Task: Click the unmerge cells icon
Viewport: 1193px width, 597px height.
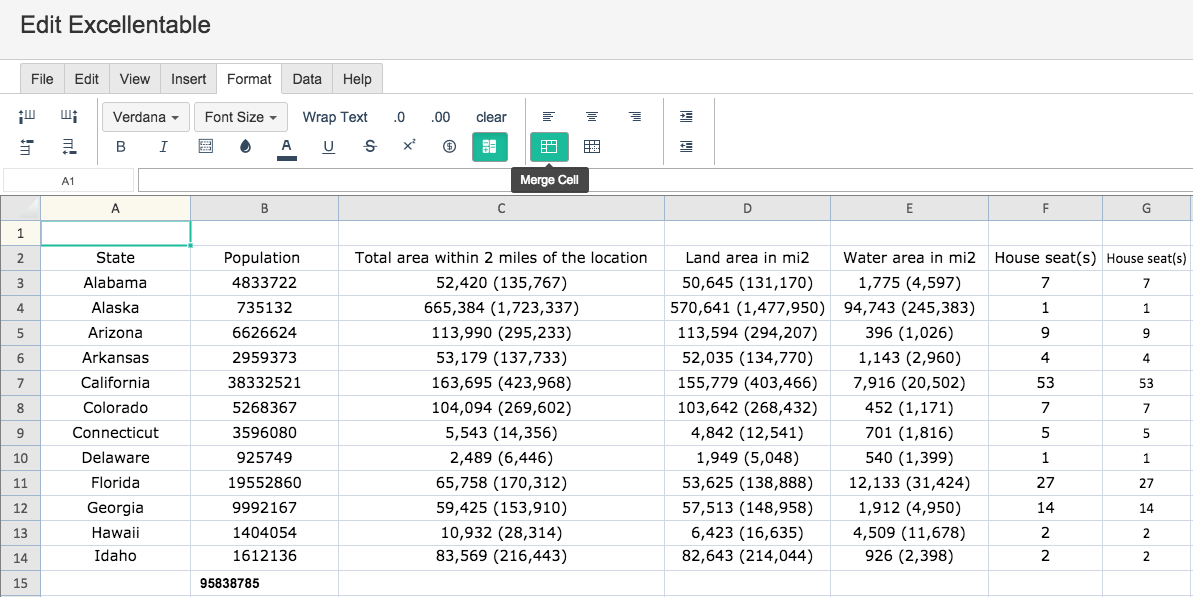Action: pos(592,147)
